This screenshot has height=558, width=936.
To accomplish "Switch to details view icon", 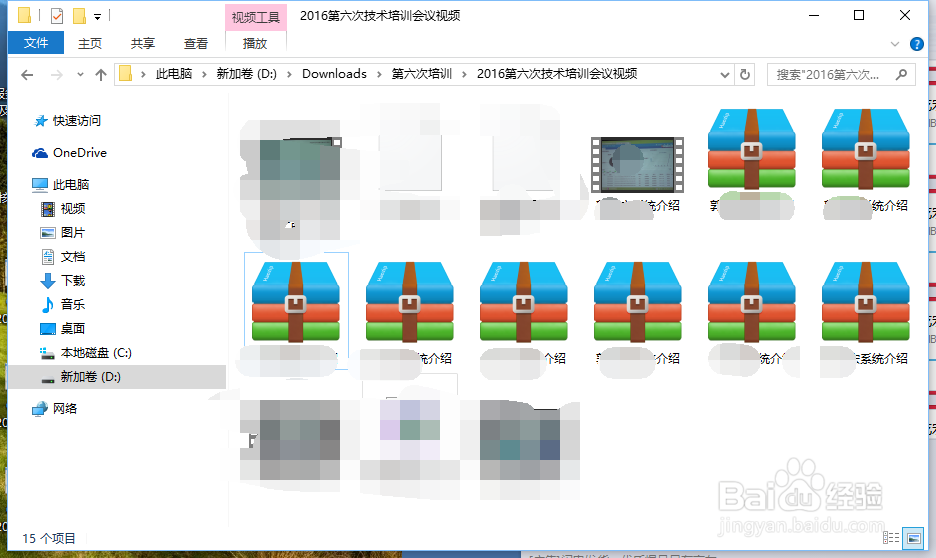I will point(891,538).
